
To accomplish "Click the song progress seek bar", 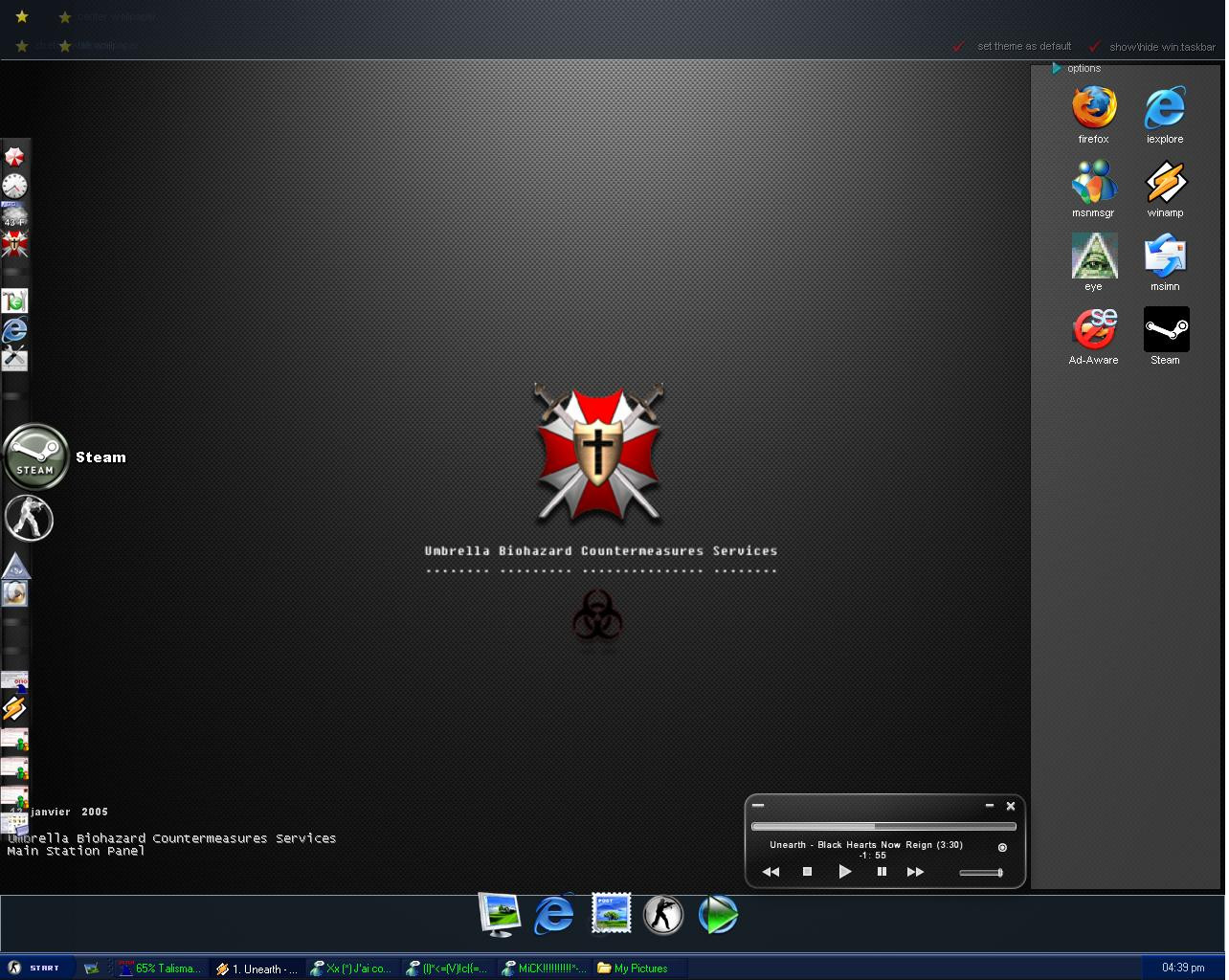I will click(883, 826).
